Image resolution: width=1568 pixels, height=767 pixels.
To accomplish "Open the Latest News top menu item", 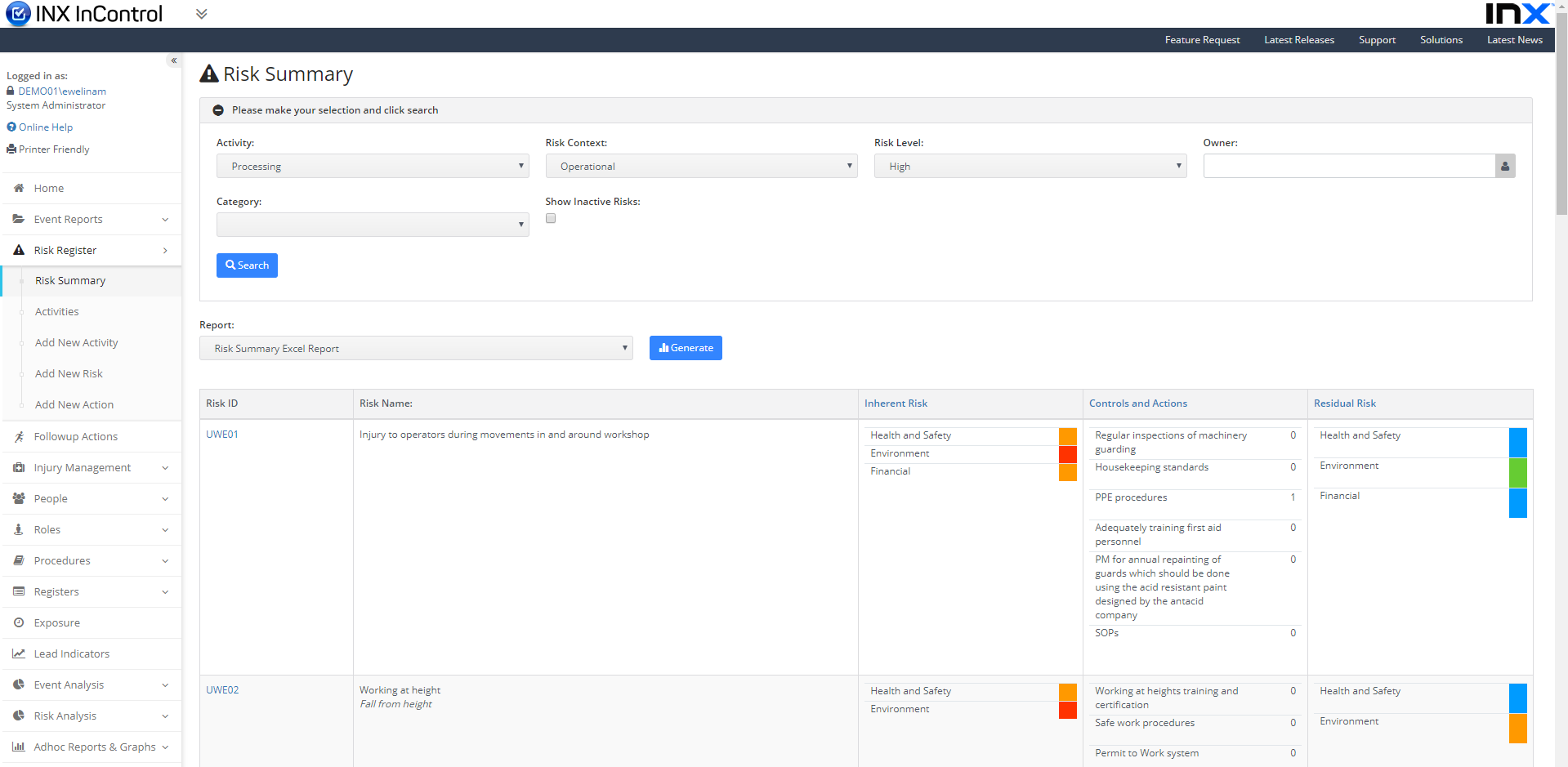I will click(1515, 40).
